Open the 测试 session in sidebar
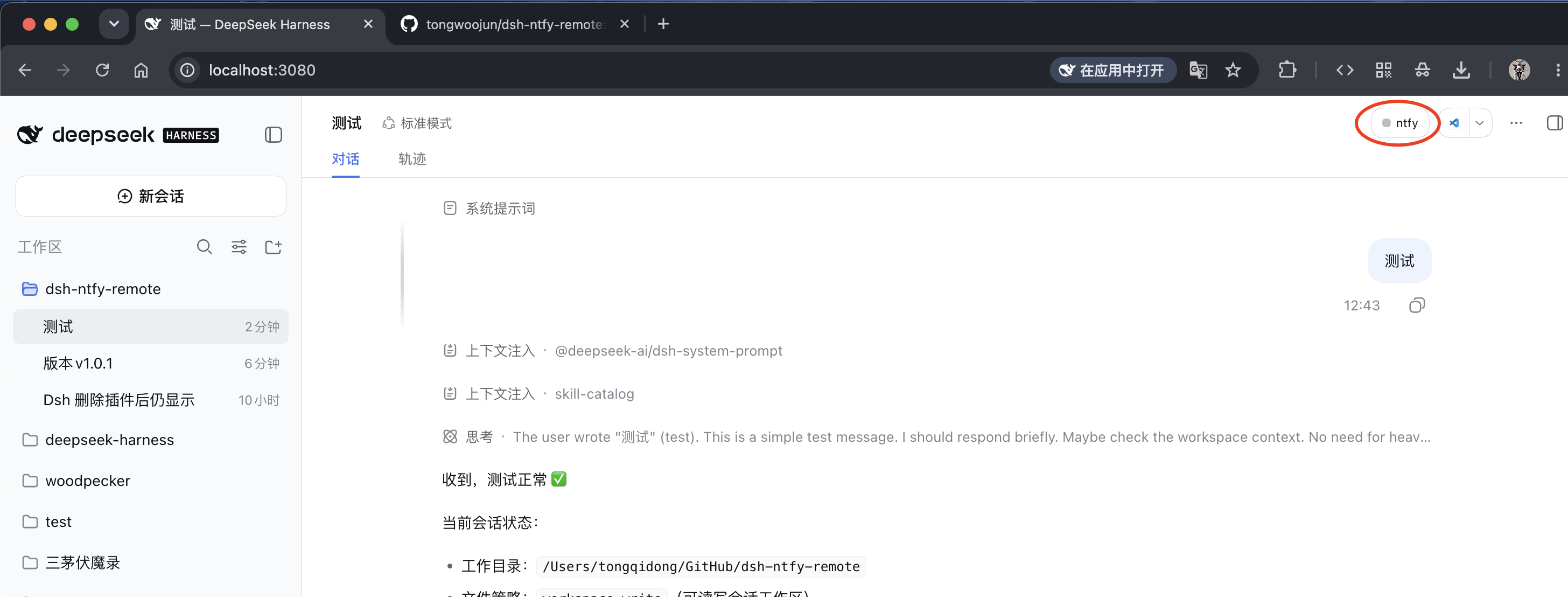This screenshot has width=1568, height=597. tap(150, 327)
